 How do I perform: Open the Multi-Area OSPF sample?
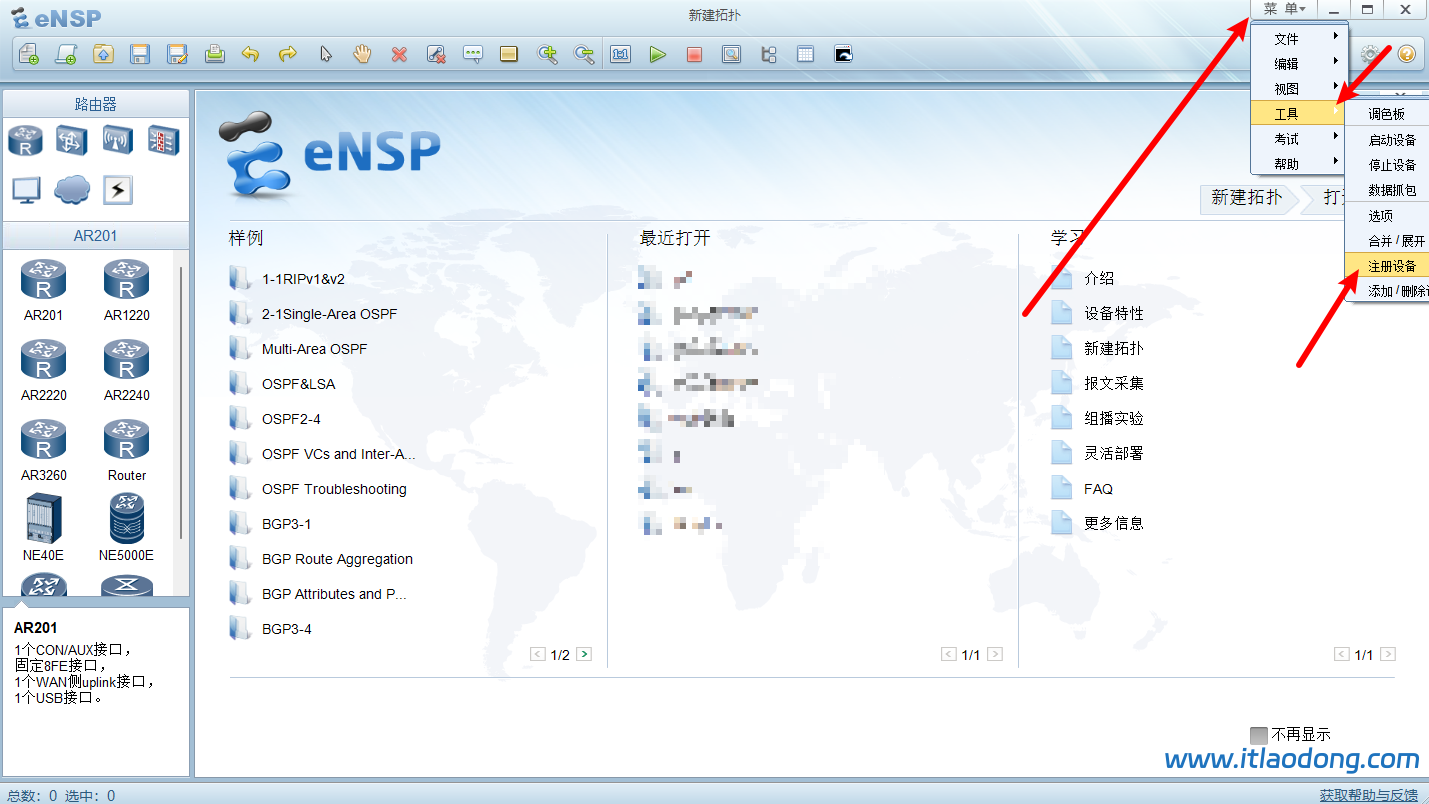coord(314,349)
